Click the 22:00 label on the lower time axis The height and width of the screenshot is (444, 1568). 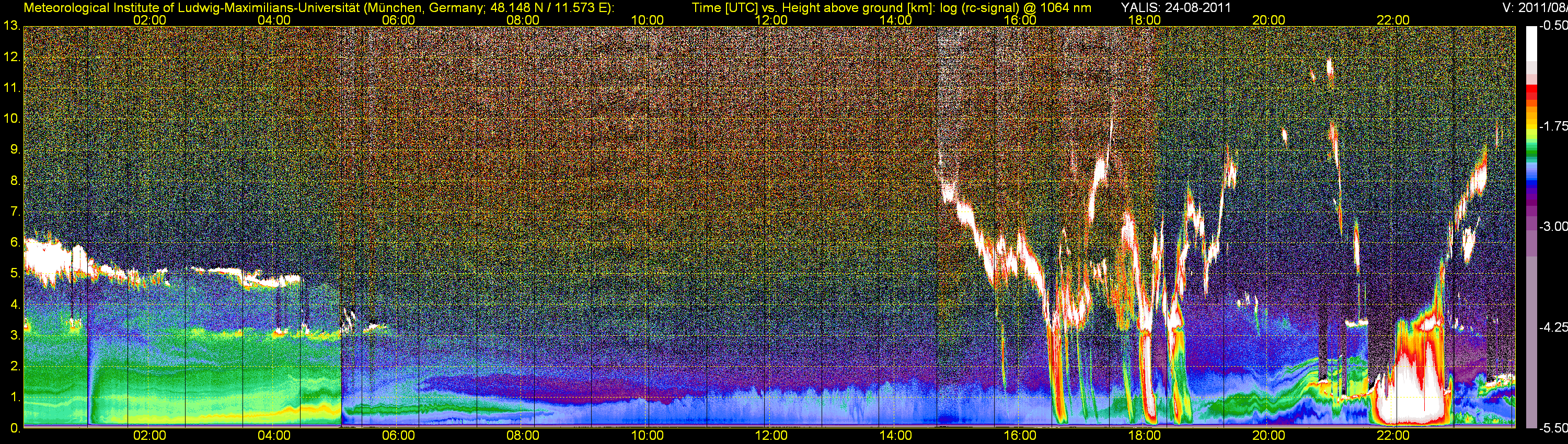click(x=1393, y=436)
